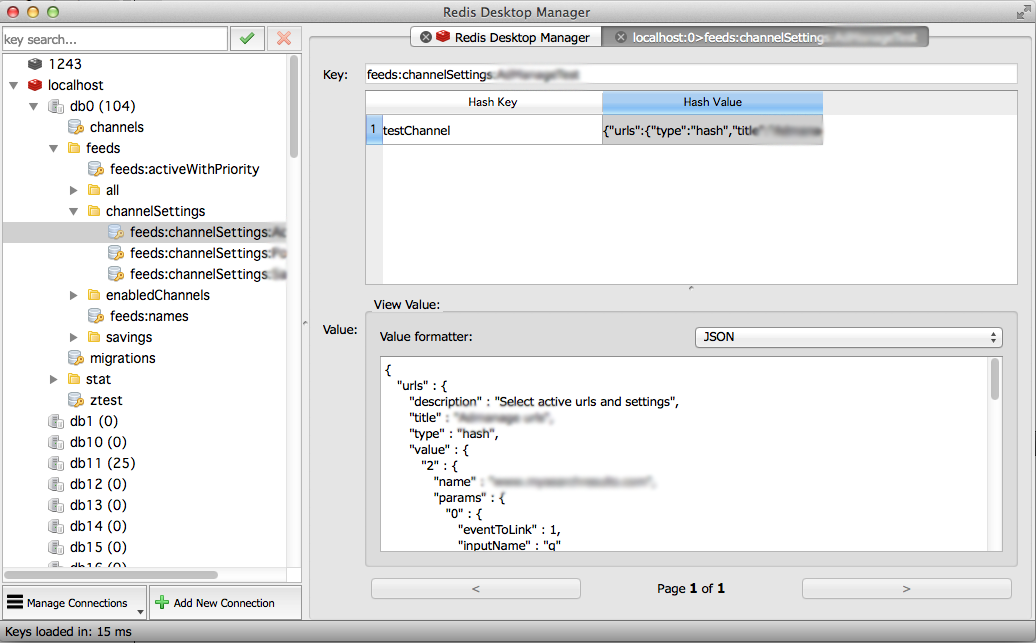The height and width of the screenshot is (643, 1036).
Task: Close the localhost:0>feeds:channelSettings tab
Action: coord(620,37)
